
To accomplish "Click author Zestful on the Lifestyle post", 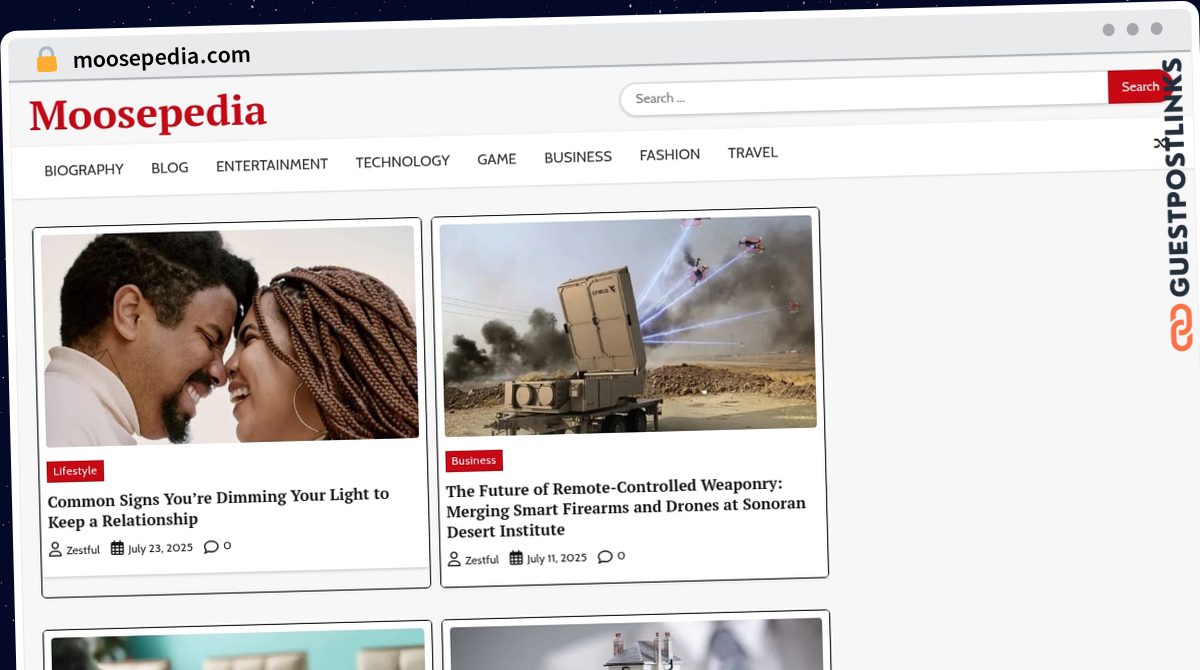I will pyautogui.click(x=83, y=550).
